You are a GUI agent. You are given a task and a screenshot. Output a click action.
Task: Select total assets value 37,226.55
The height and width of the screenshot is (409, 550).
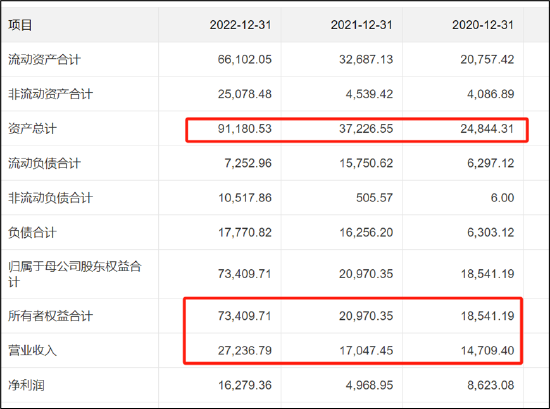tap(366, 129)
